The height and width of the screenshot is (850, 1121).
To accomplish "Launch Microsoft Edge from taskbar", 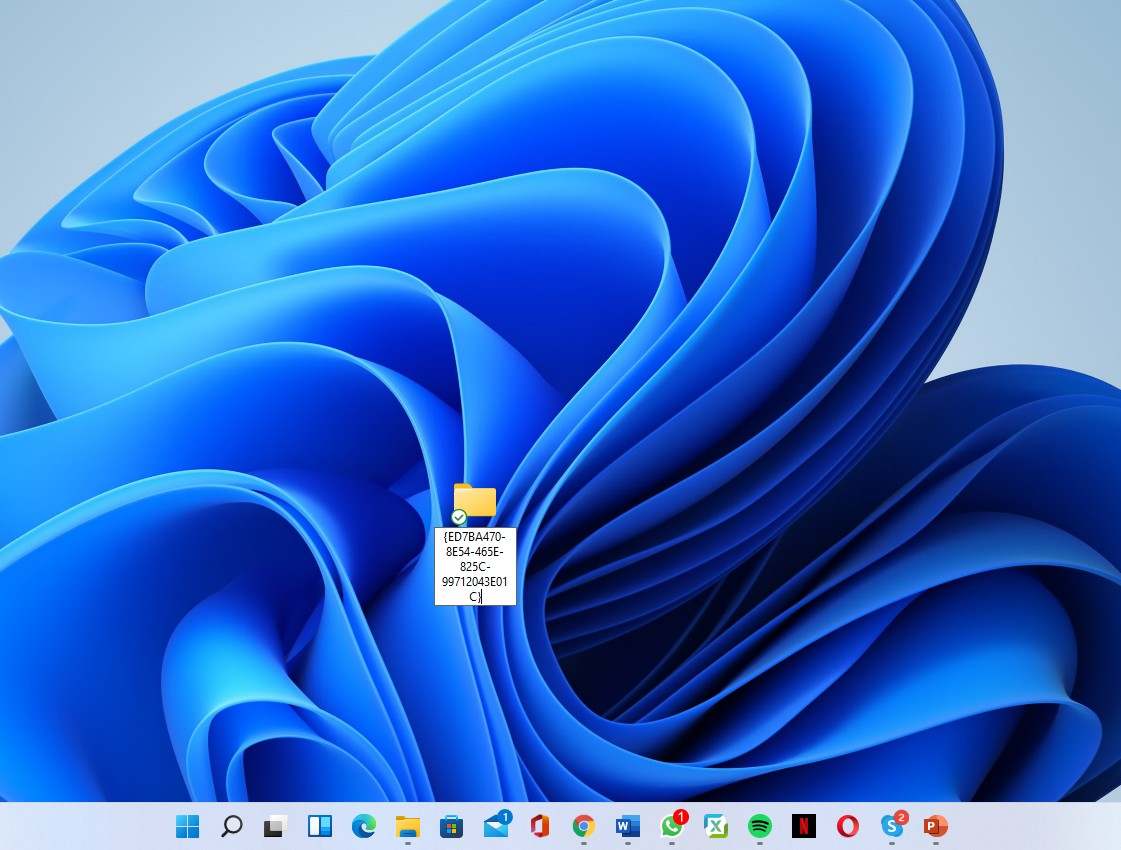I will 364,826.
